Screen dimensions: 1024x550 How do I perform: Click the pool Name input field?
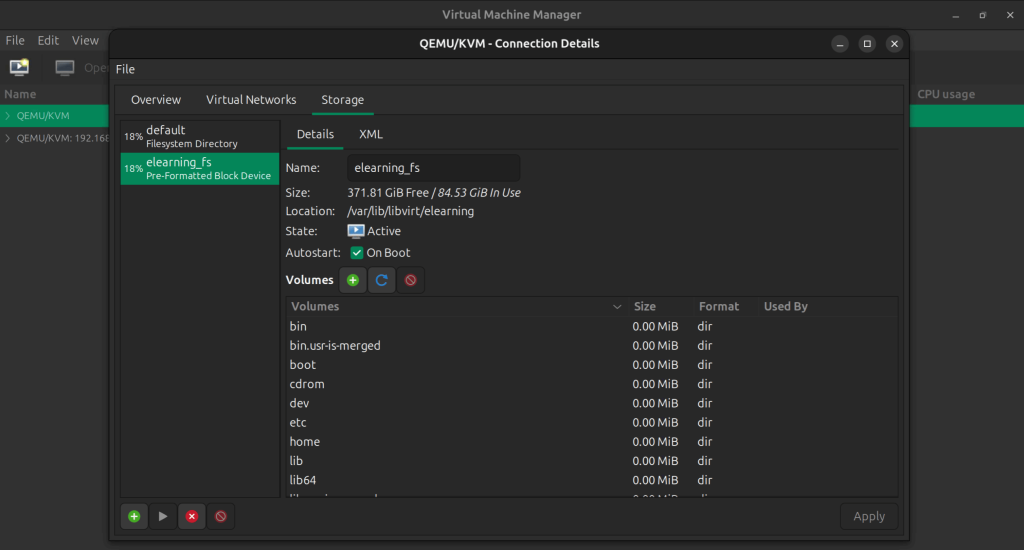(434, 168)
